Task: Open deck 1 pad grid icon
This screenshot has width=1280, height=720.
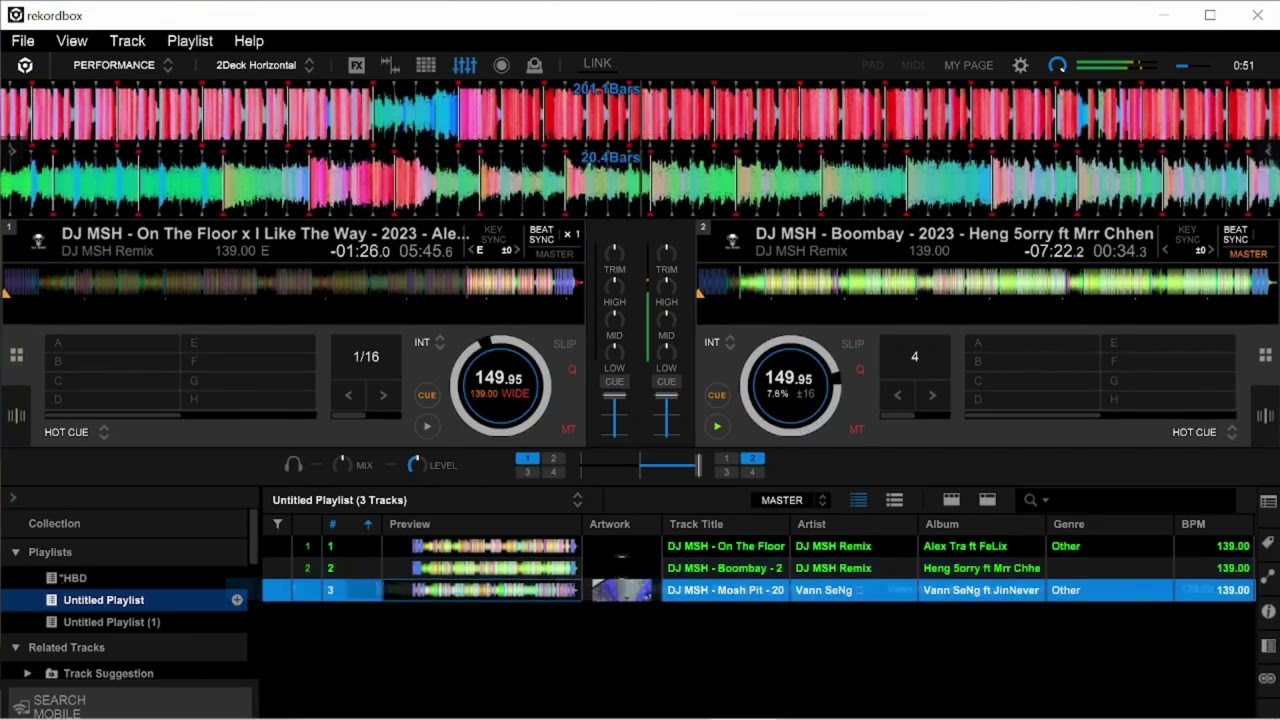Action: (x=16, y=355)
